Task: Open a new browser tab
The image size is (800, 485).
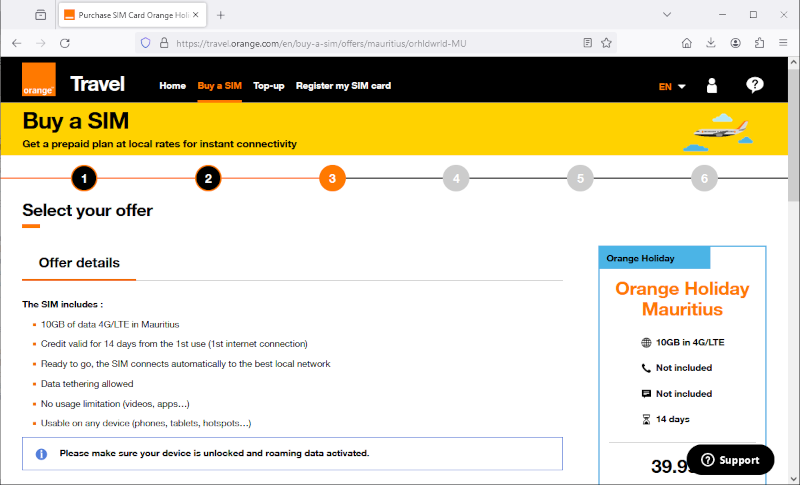Action: click(220, 15)
